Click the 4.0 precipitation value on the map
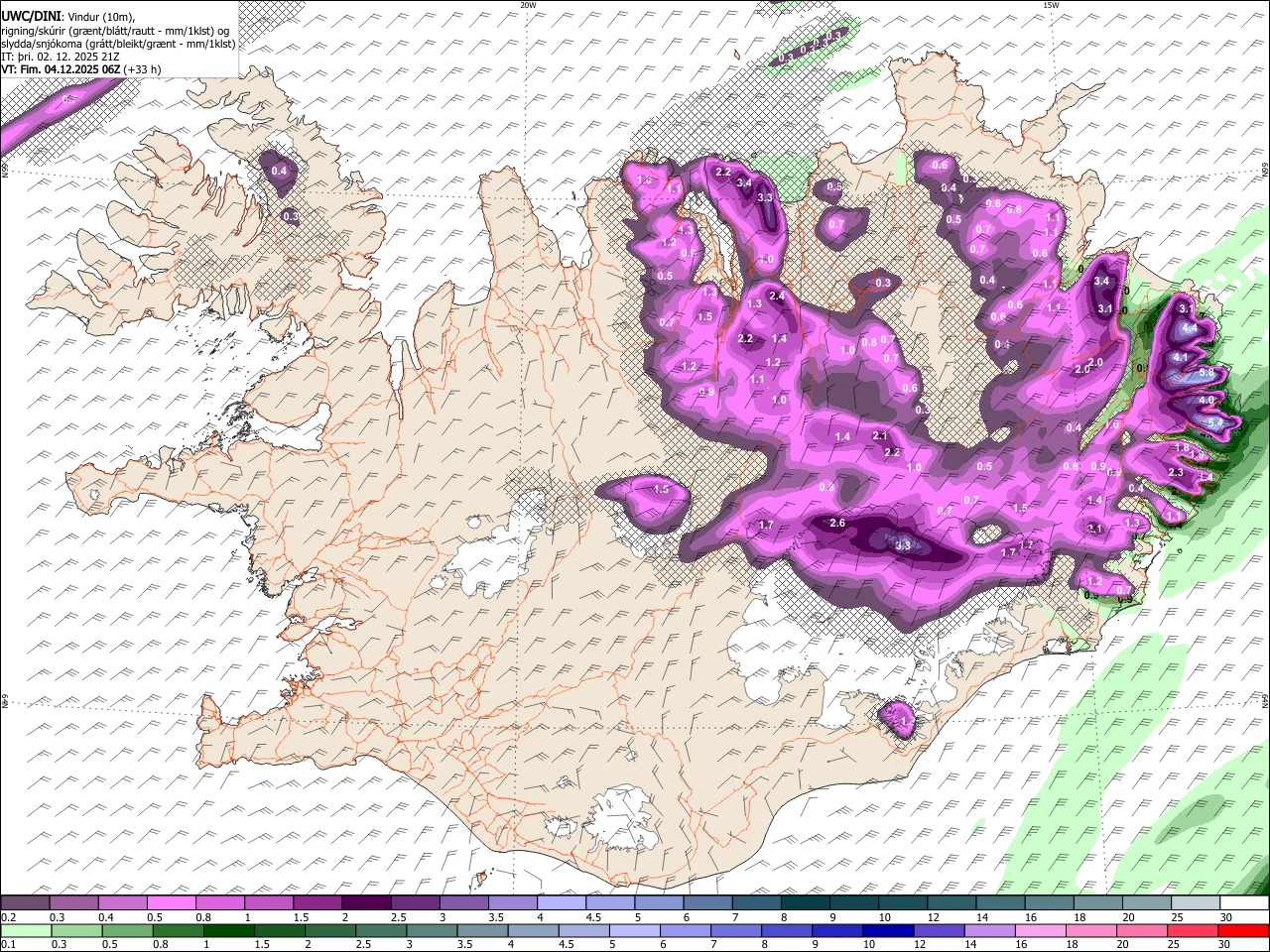 coord(1206,400)
